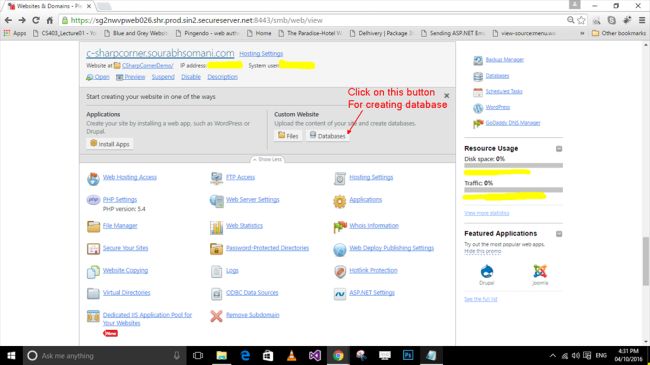
Task: Select the Virtual Directories icon
Action: pyautogui.click(x=93, y=293)
